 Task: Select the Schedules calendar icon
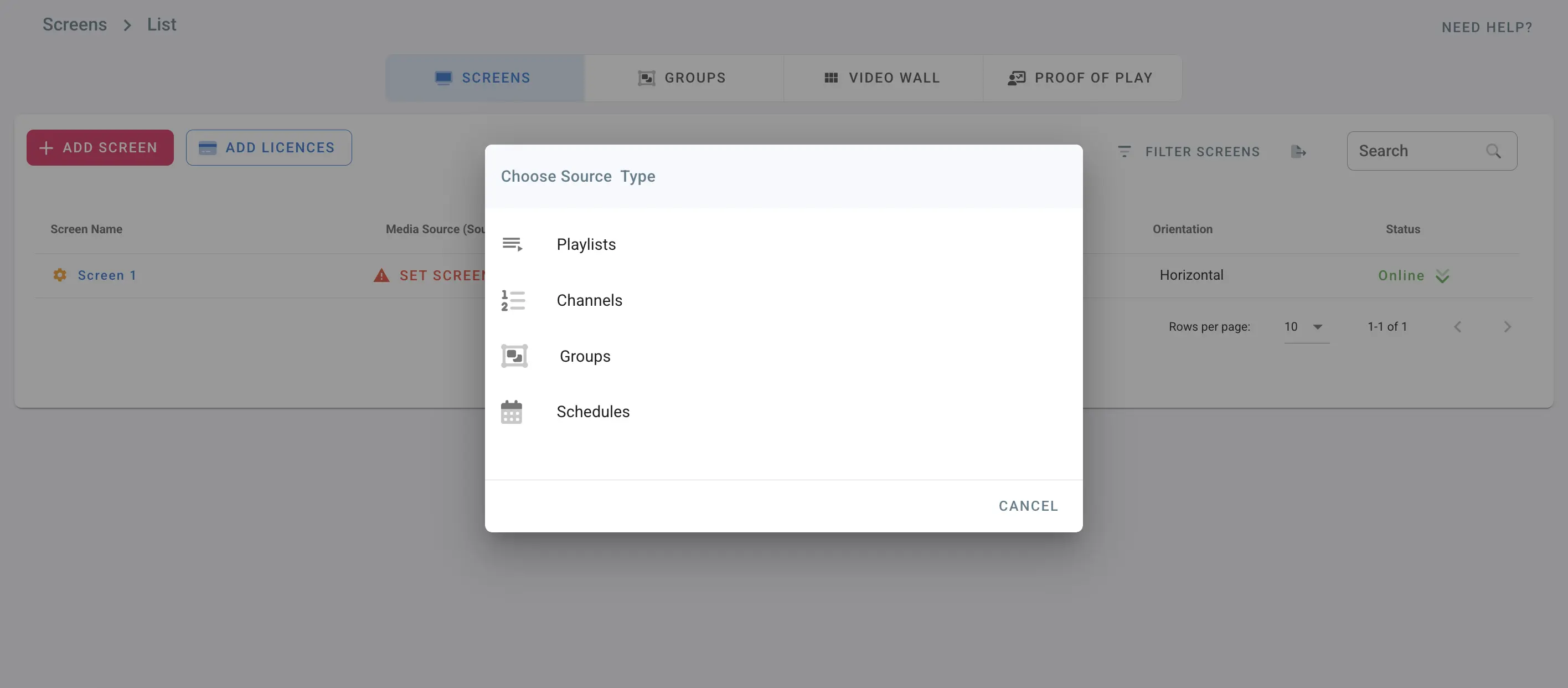(x=512, y=412)
